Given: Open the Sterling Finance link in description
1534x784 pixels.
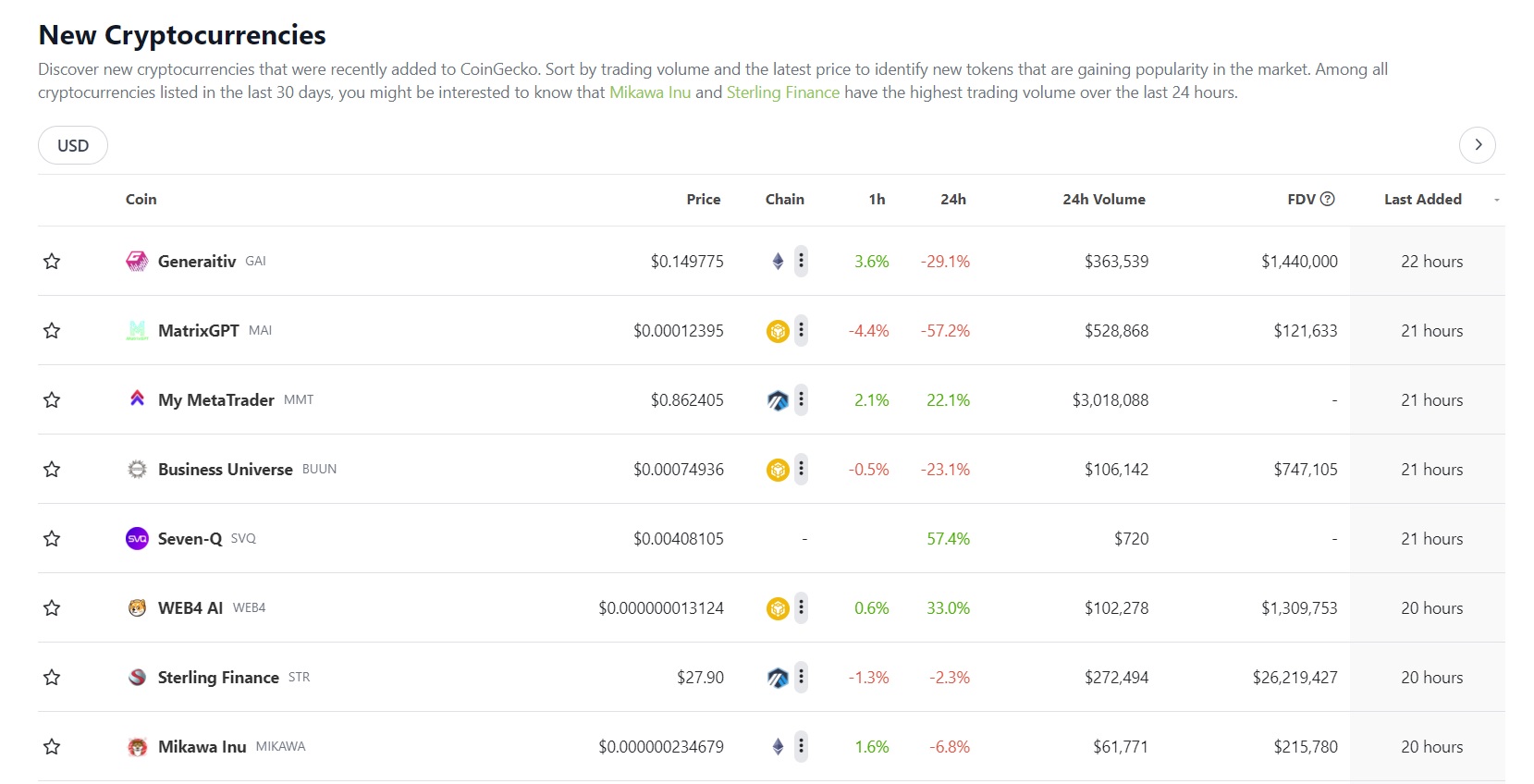Looking at the screenshot, I should [x=783, y=92].
